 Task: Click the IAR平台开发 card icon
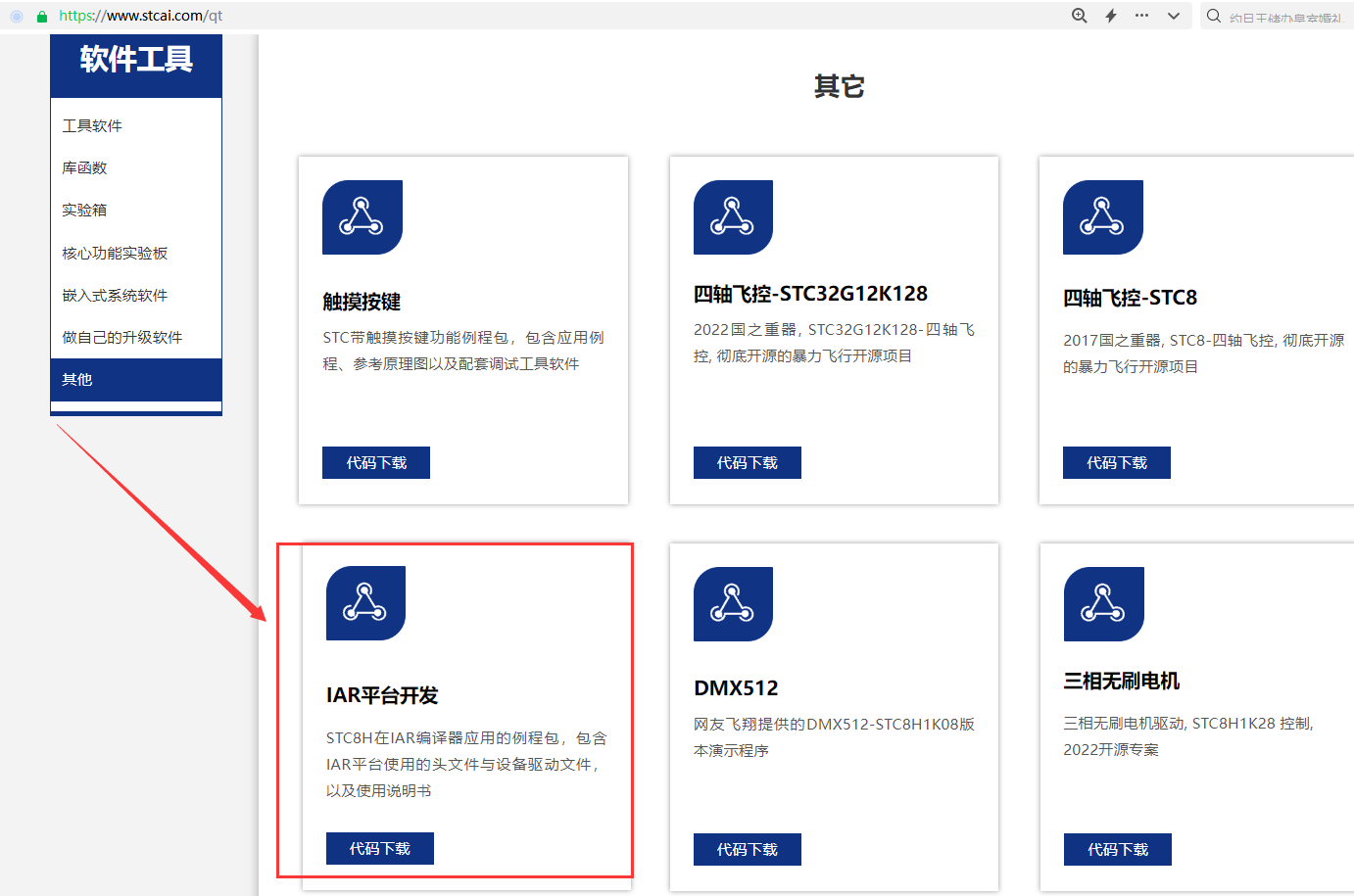(x=365, y=603)
